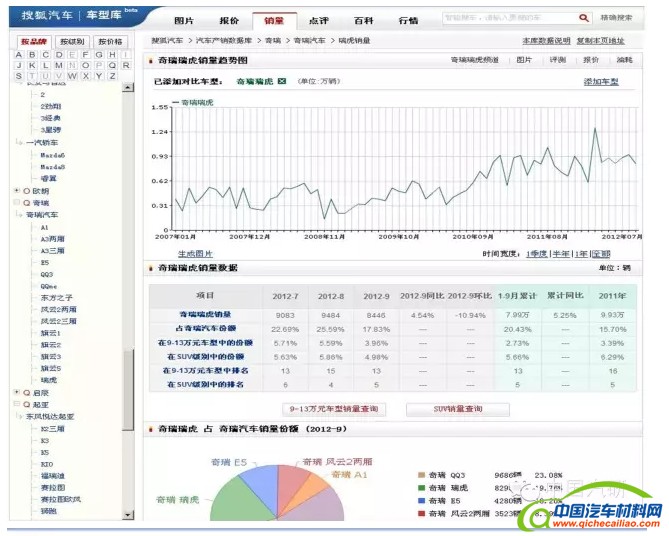
Task: Filter brands by letter M
Action: coord(59,65)
